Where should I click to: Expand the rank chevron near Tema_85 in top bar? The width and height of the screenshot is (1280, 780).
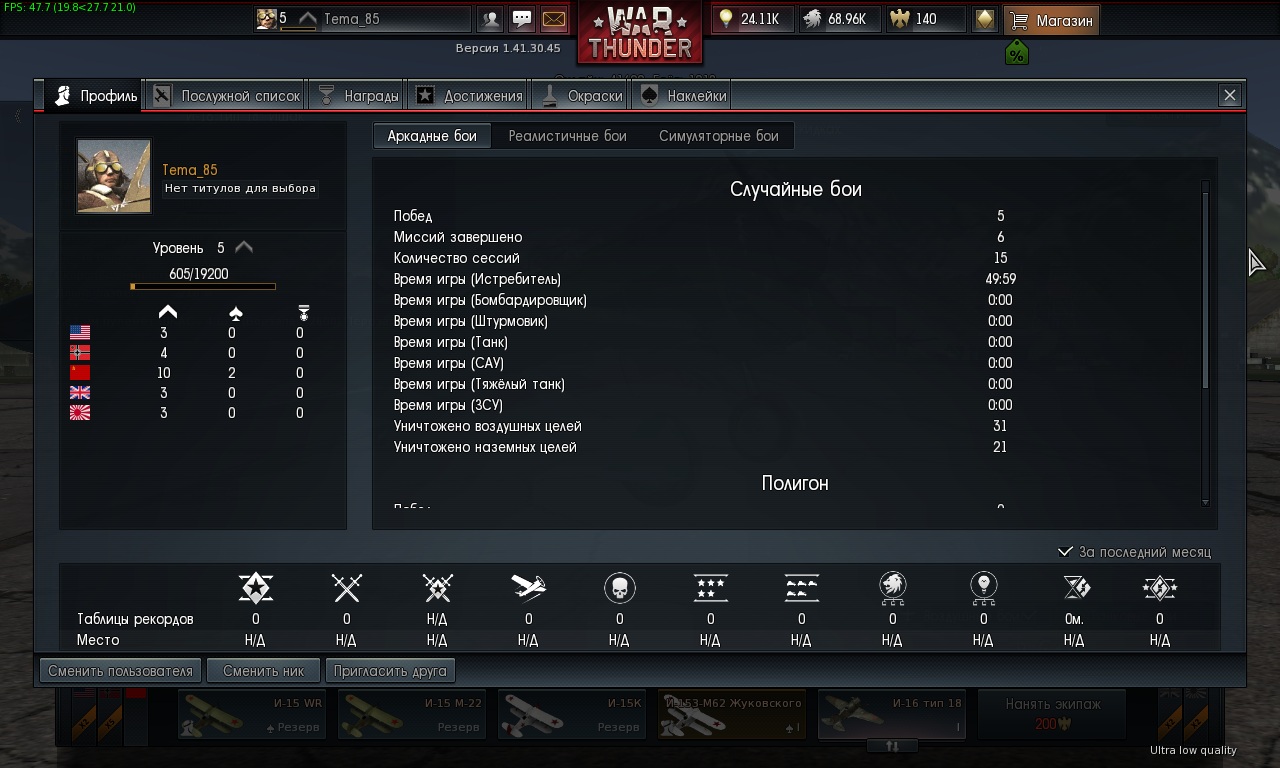point(308,19)
